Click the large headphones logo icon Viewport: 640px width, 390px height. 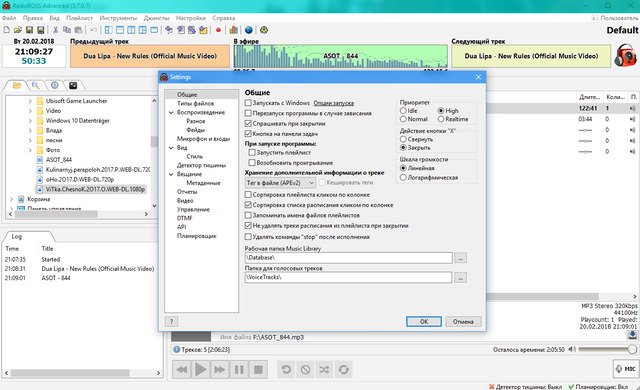point(625,55)
